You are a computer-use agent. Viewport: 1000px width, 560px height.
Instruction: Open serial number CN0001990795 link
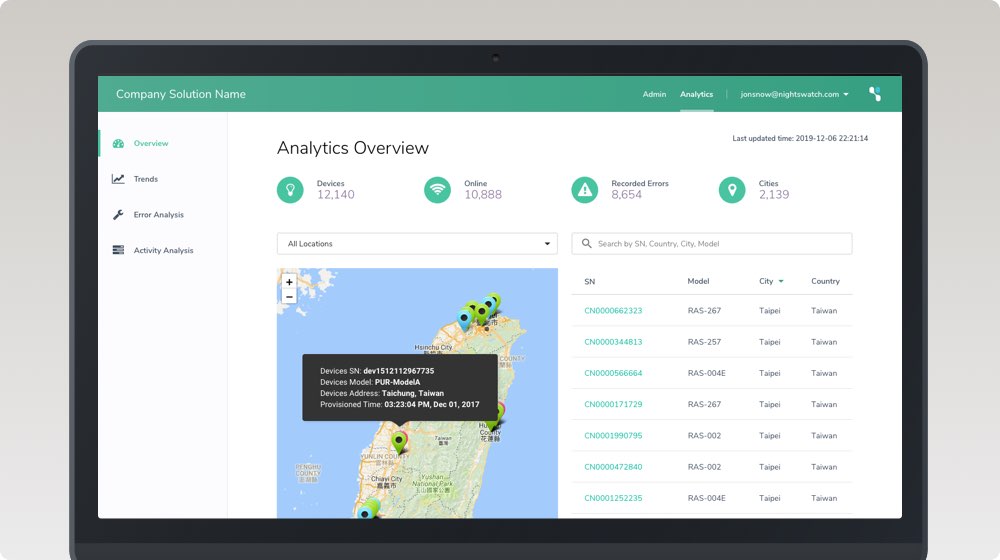(613, 436)
